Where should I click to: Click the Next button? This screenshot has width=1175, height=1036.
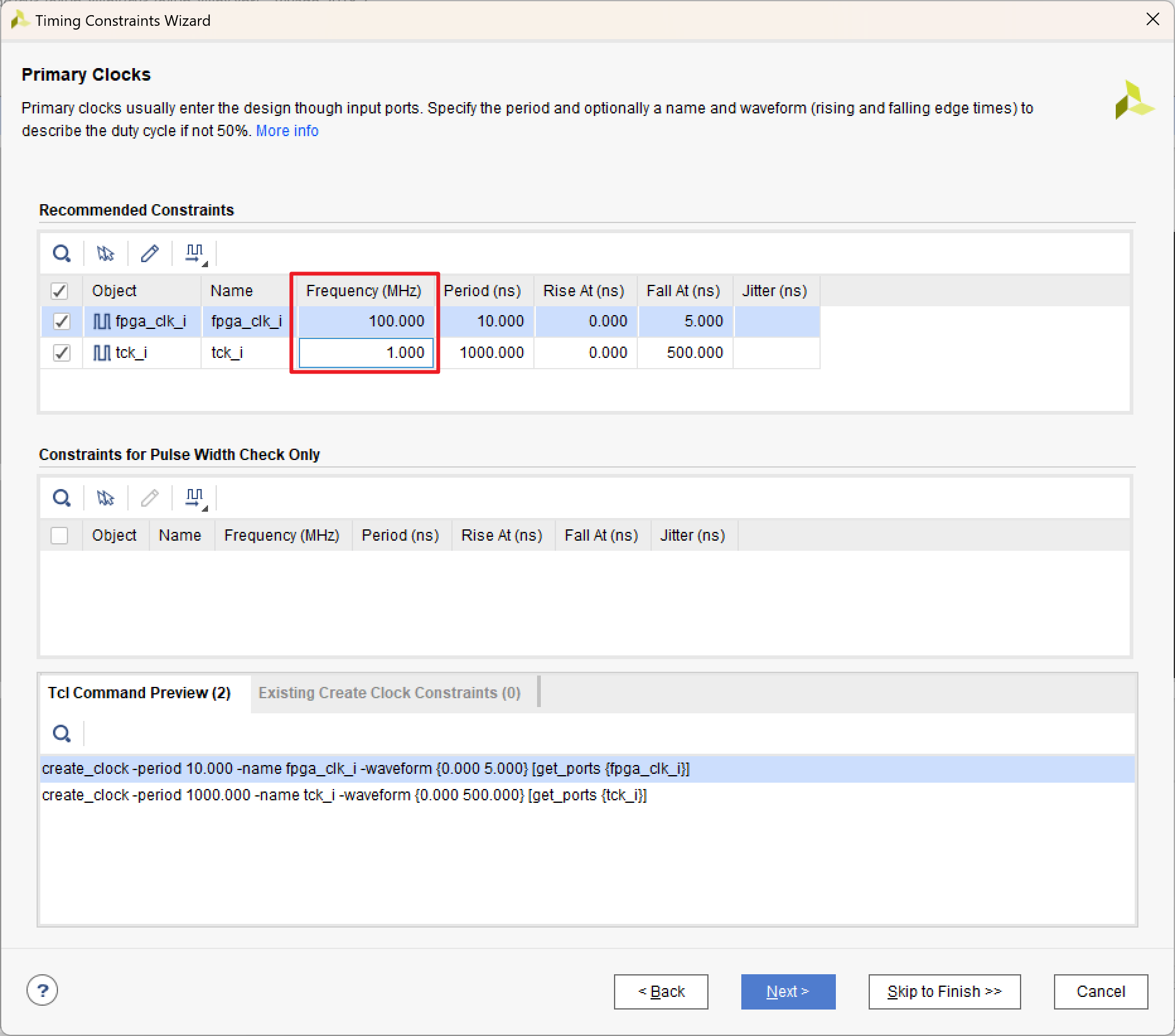pyautogui.click(x=788, y=992)
